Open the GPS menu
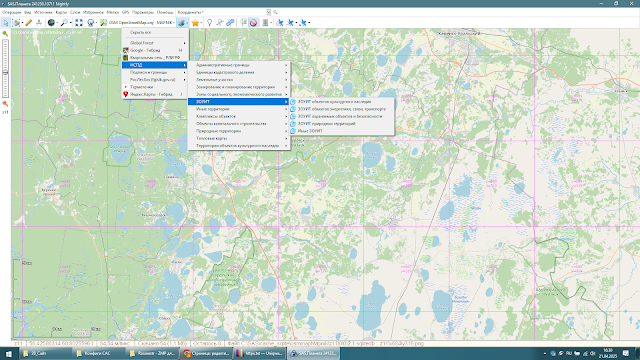Image resolution: width=640 pixels, height=360 pixels. point(125,12)
